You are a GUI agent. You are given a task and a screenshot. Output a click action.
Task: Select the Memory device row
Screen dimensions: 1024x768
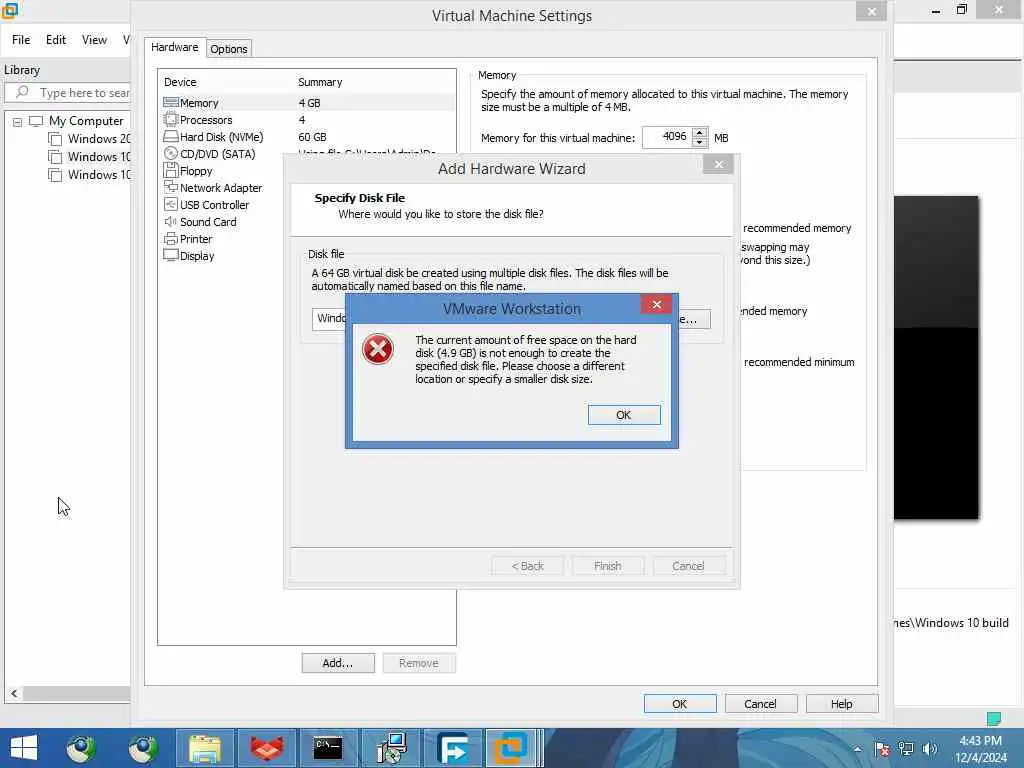307,103
